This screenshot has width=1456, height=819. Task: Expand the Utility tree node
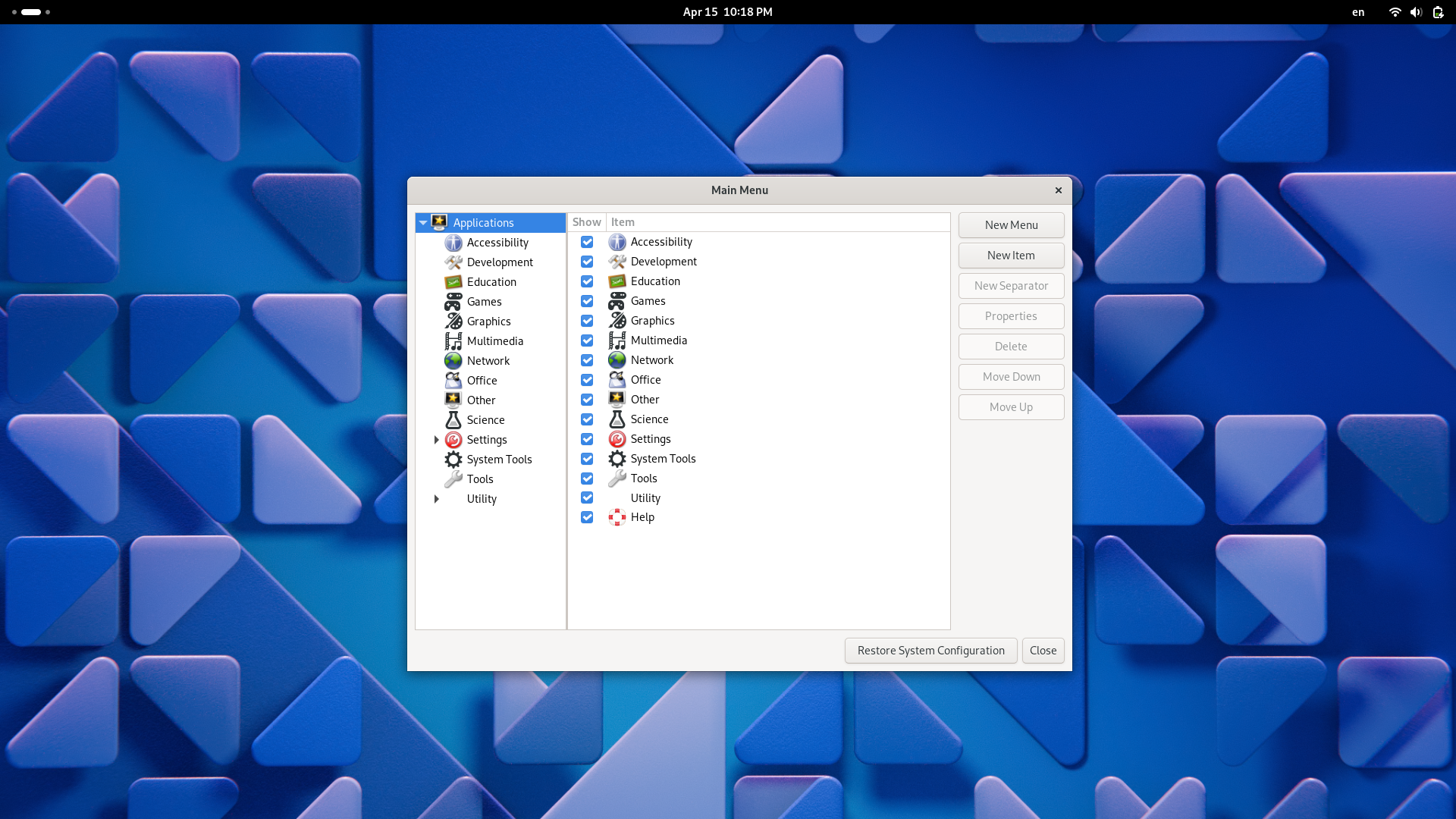(436, 499)
